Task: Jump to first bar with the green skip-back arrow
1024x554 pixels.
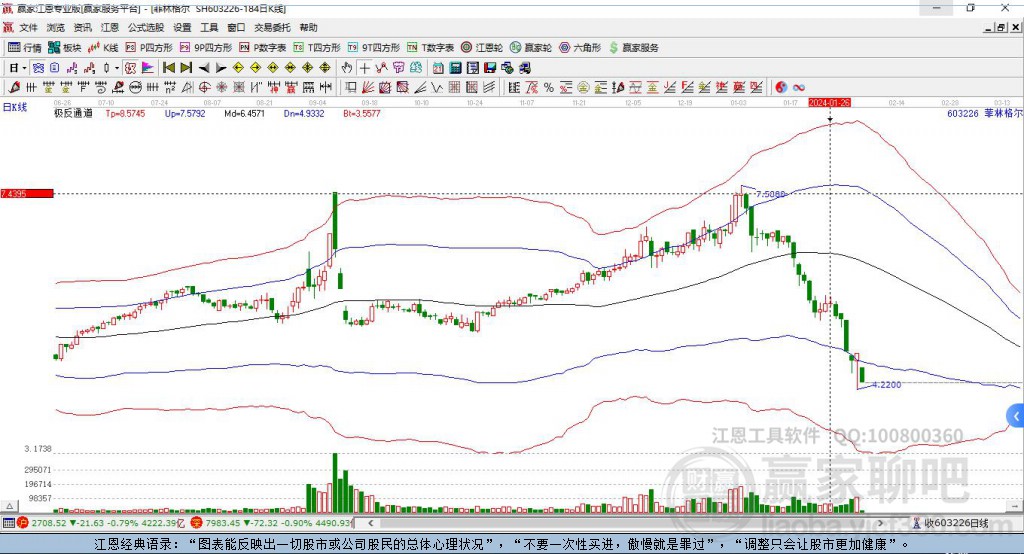Action: (x=168, y=68)
